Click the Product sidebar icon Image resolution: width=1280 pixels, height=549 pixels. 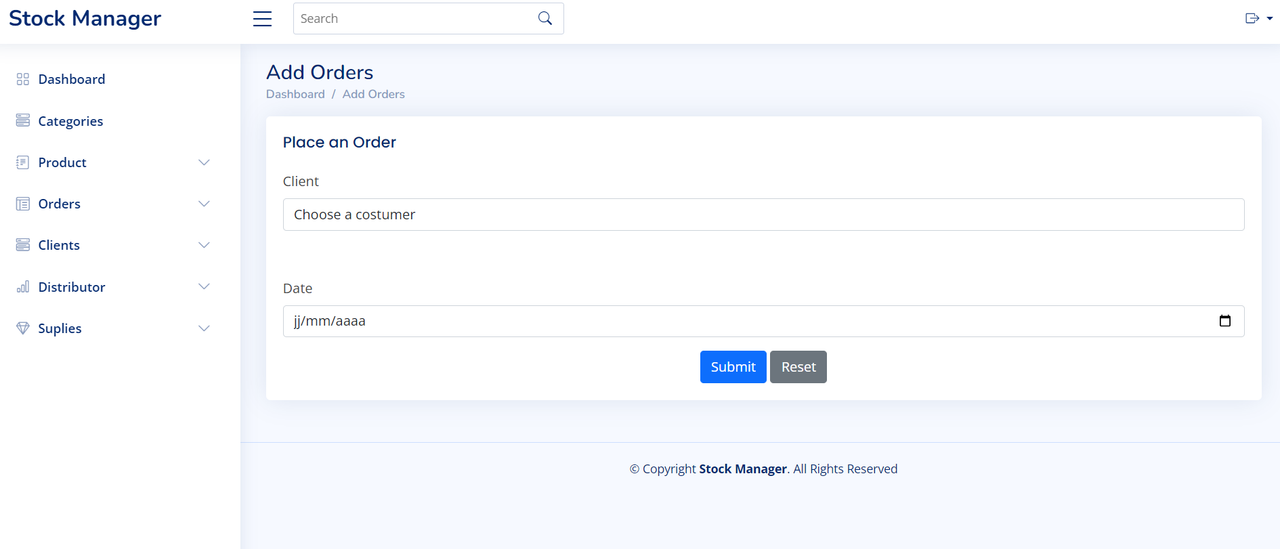pyautogui.click(x=23, y=162)
